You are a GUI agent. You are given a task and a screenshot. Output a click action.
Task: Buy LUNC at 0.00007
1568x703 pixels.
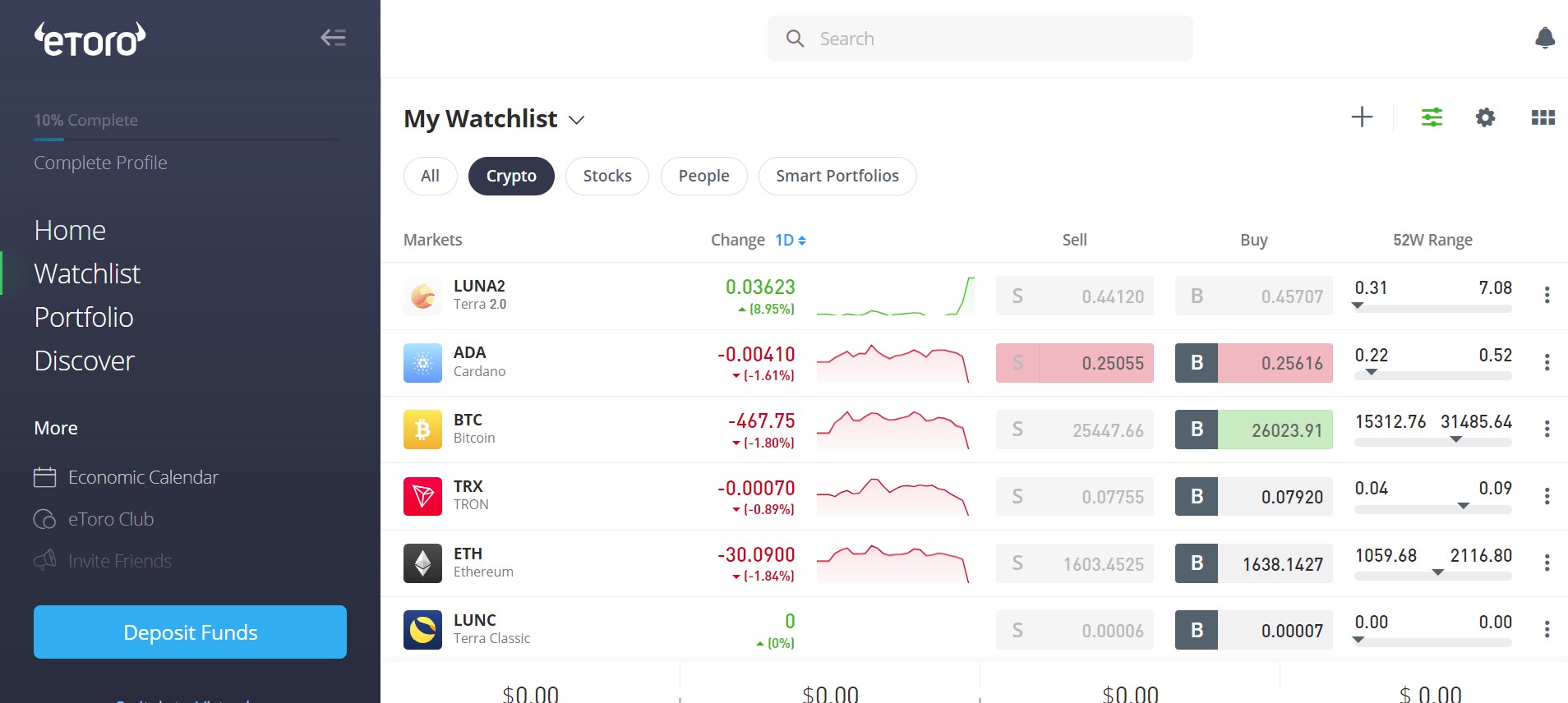(x=1253, y=630)
